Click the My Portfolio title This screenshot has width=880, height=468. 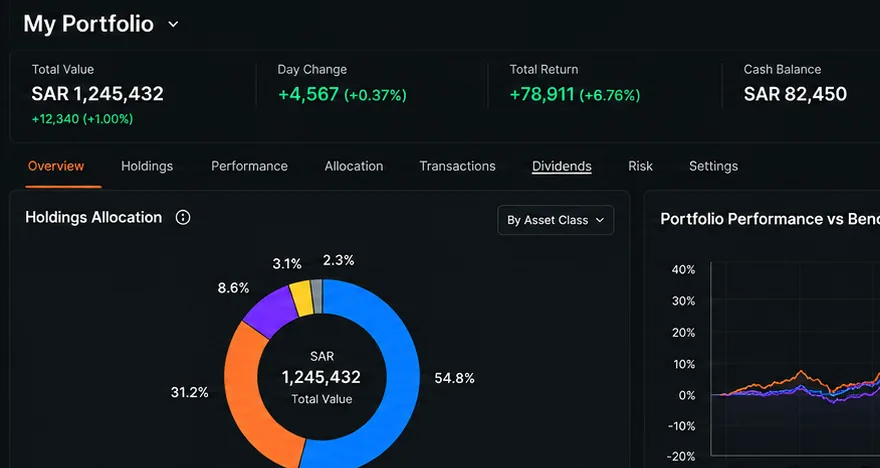pos(89,24)
